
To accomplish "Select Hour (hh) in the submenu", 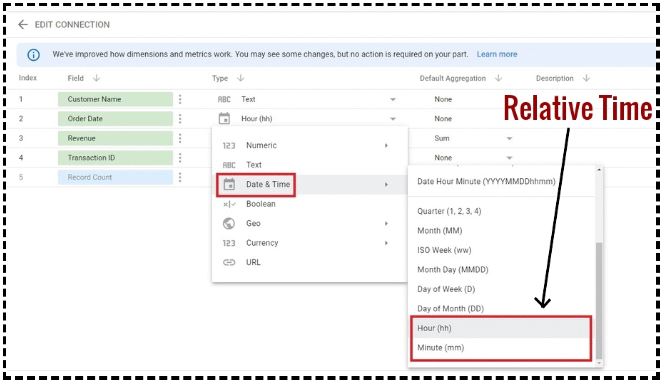I will (x=502, y=328).
